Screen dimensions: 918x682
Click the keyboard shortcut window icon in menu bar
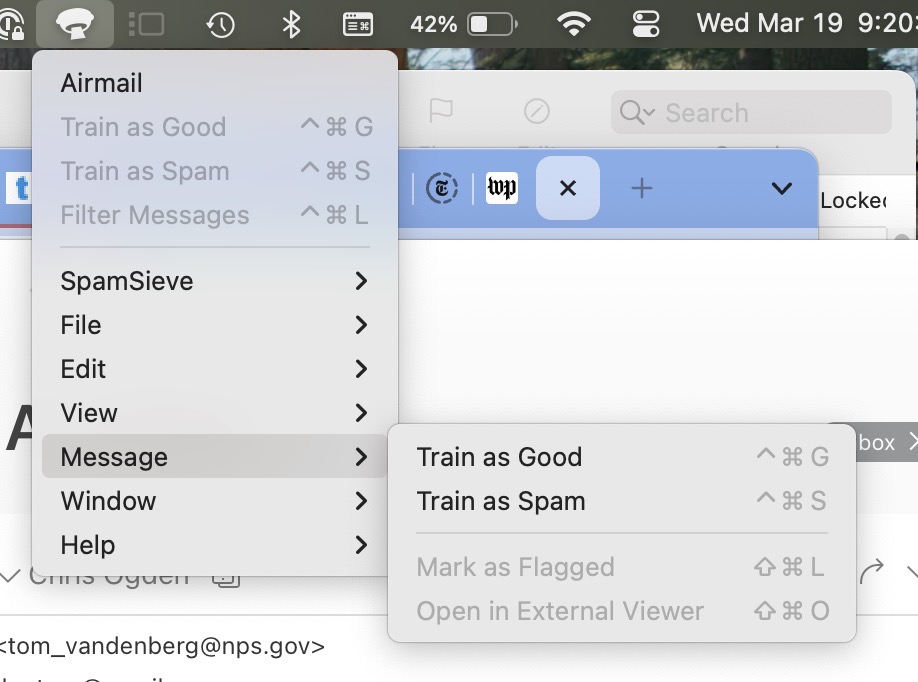[358, 25]
